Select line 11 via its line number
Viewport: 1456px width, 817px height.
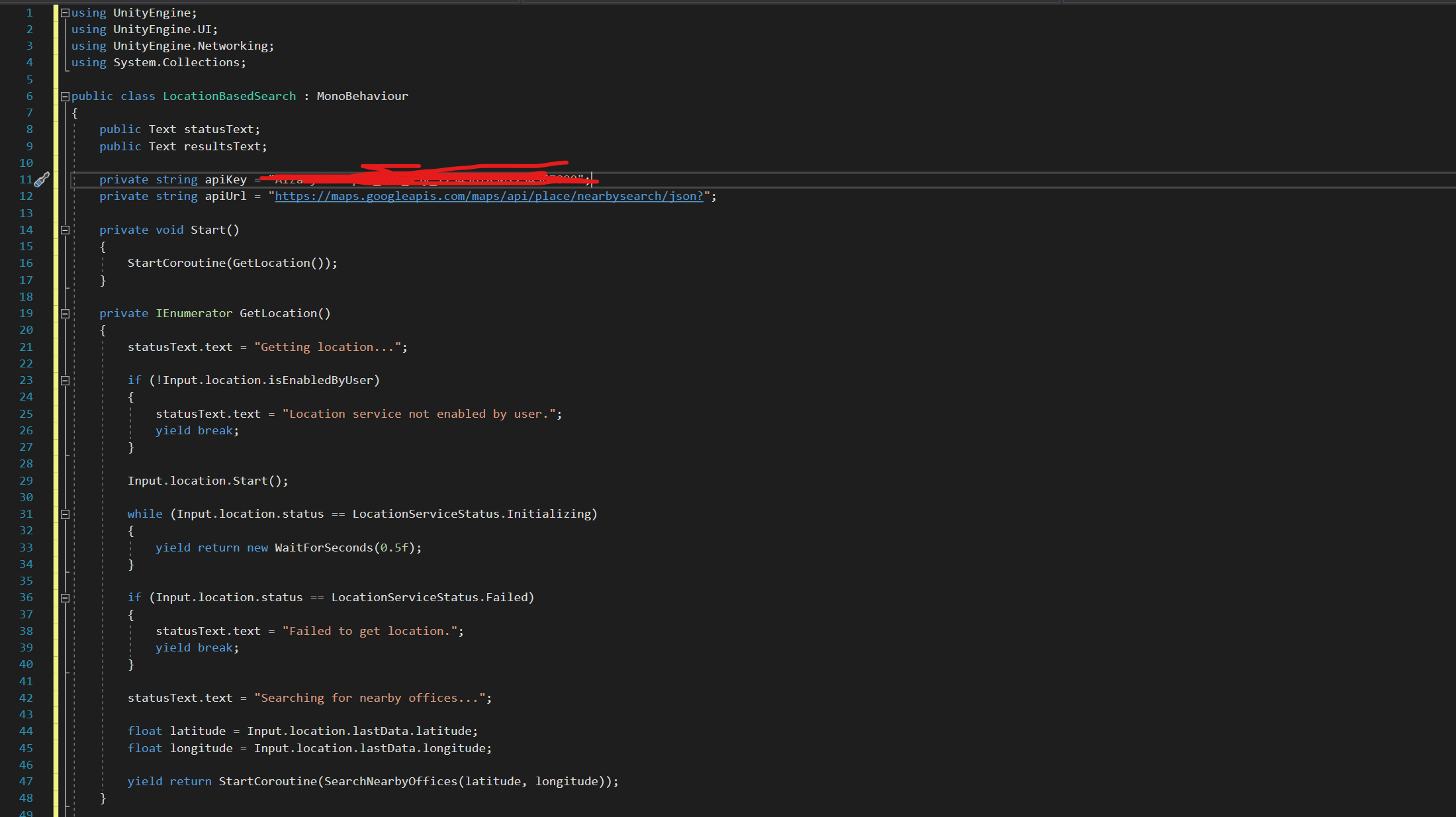coord(26,179)
